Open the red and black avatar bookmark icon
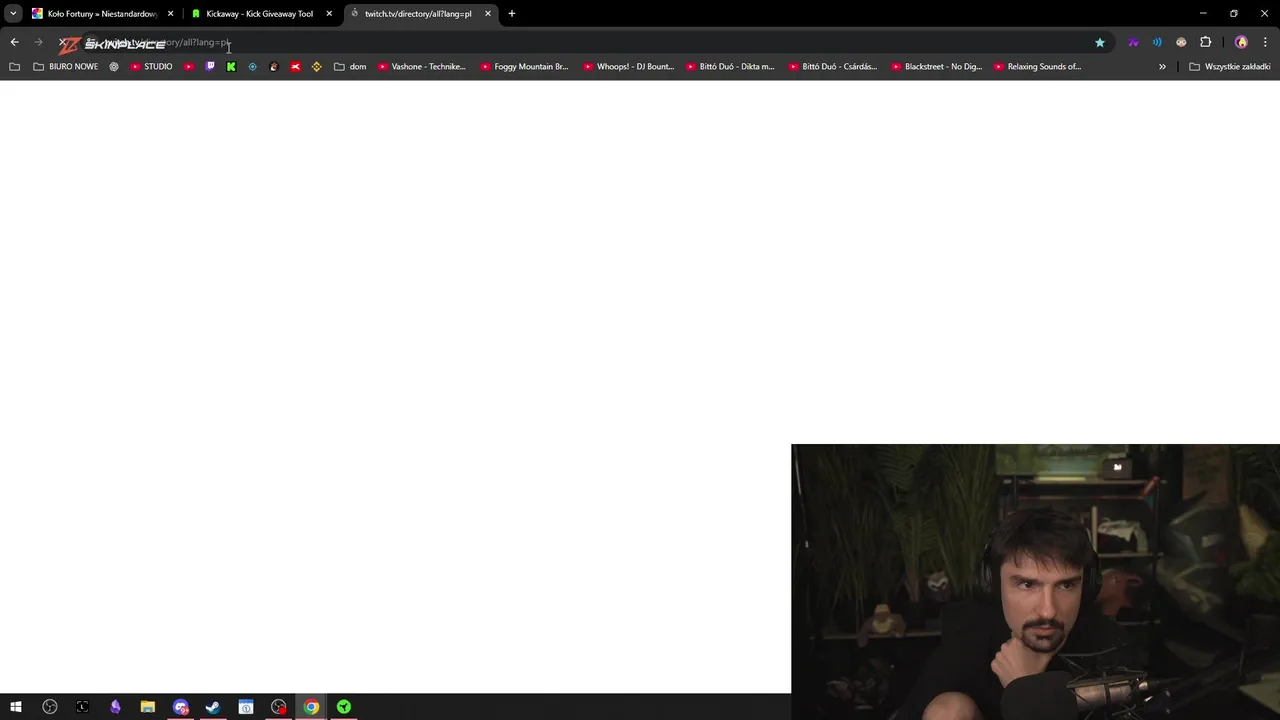This screenshot has height=720, width=1280. coord(274,67)
